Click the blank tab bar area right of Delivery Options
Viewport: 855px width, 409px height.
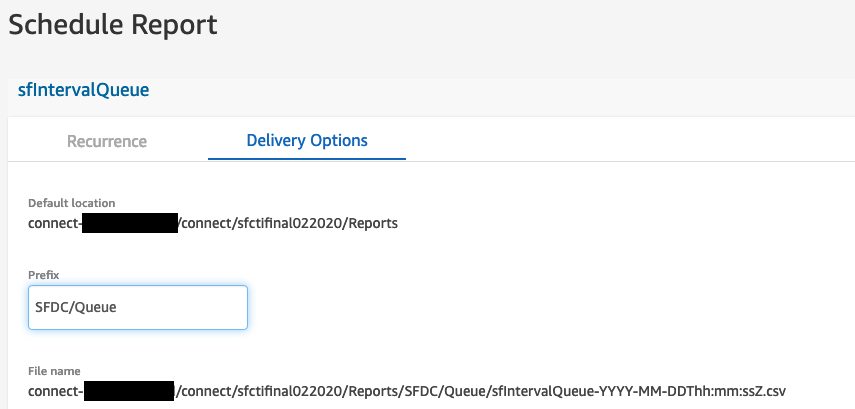point(627,141)
